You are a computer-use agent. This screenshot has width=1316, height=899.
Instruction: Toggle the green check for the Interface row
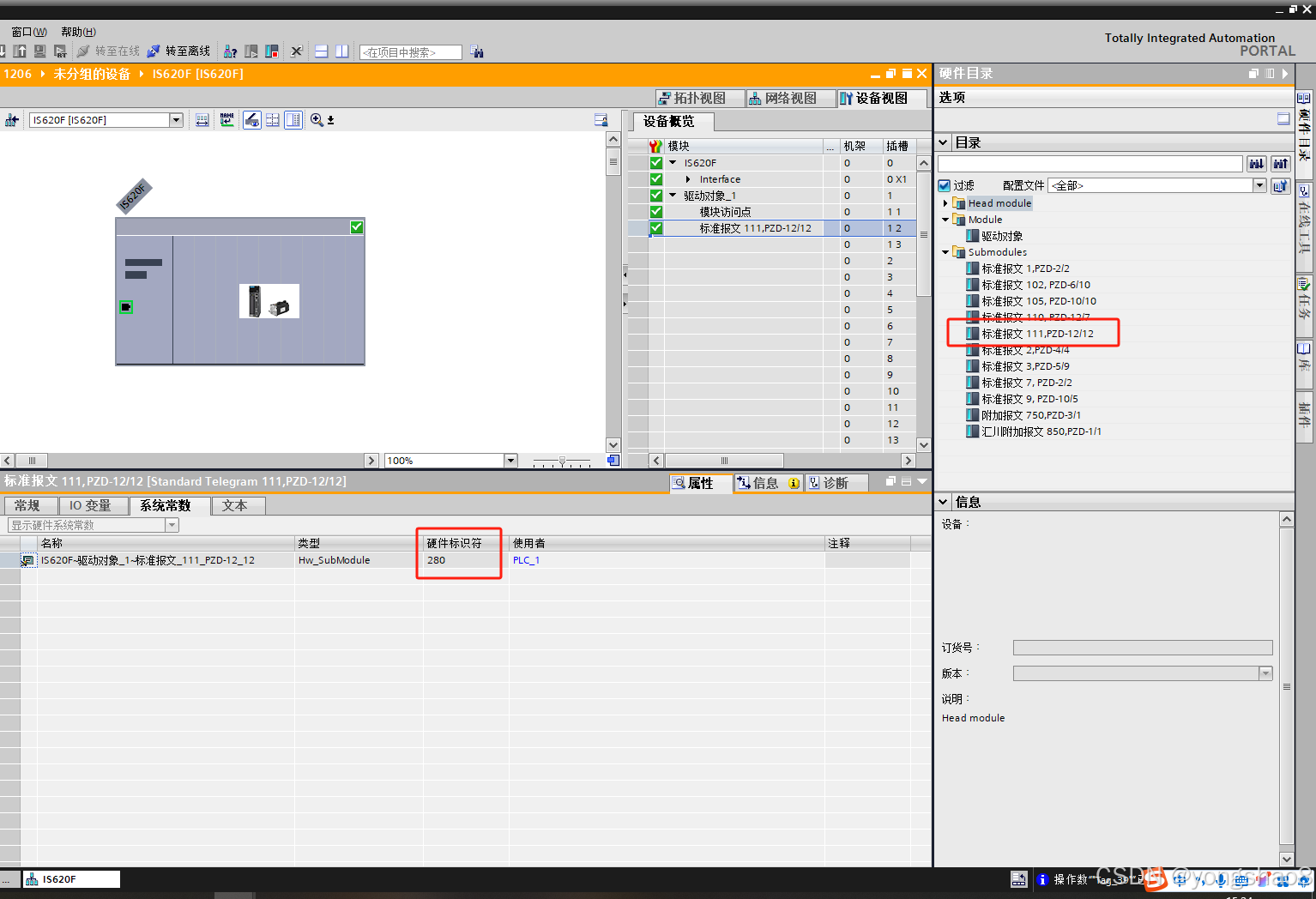(x=656, y=179)
